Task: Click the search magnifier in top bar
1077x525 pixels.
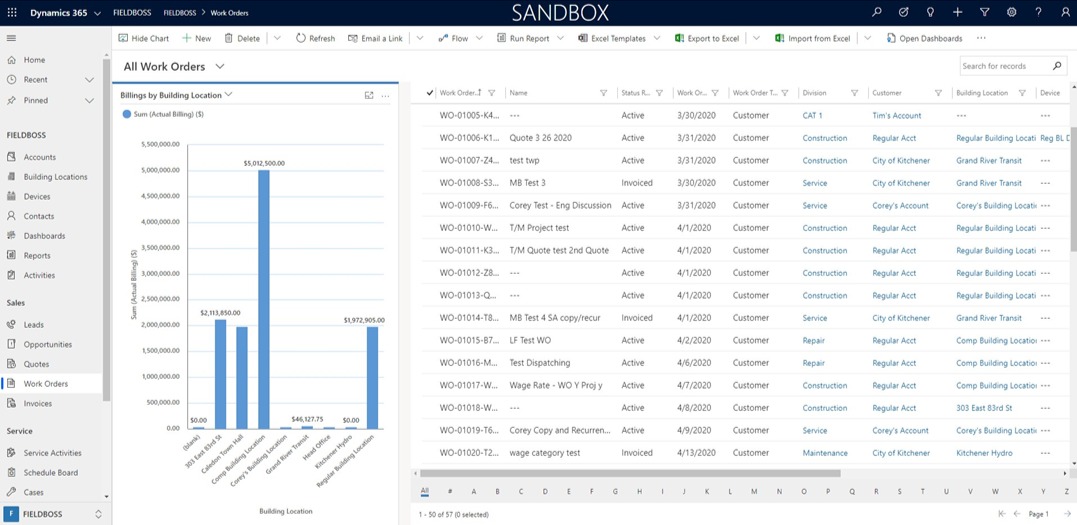Action: click(876, 12)
